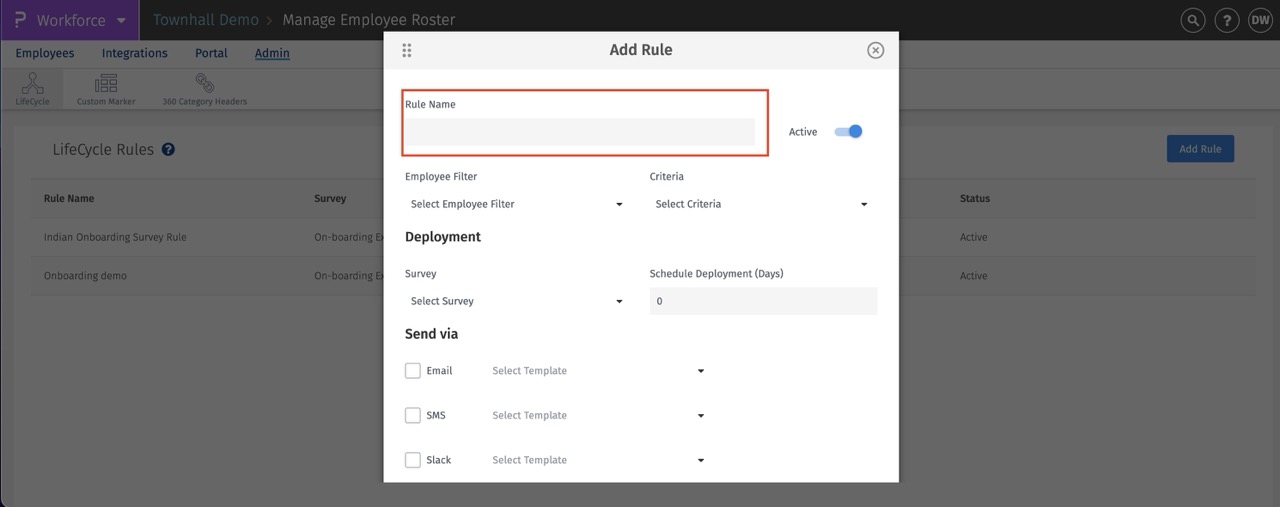This screenshot has width=1280, height=507.
Task: Tick the Slack checkbox
Action: (x=413, y=460)
